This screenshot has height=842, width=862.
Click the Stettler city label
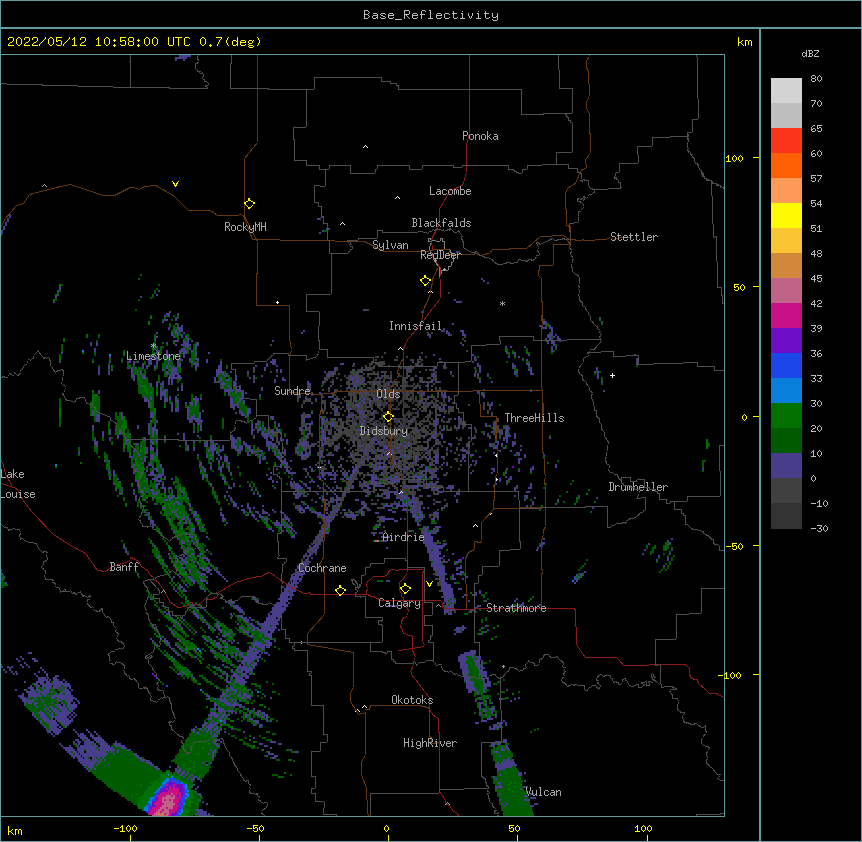[x=634, y=237]
